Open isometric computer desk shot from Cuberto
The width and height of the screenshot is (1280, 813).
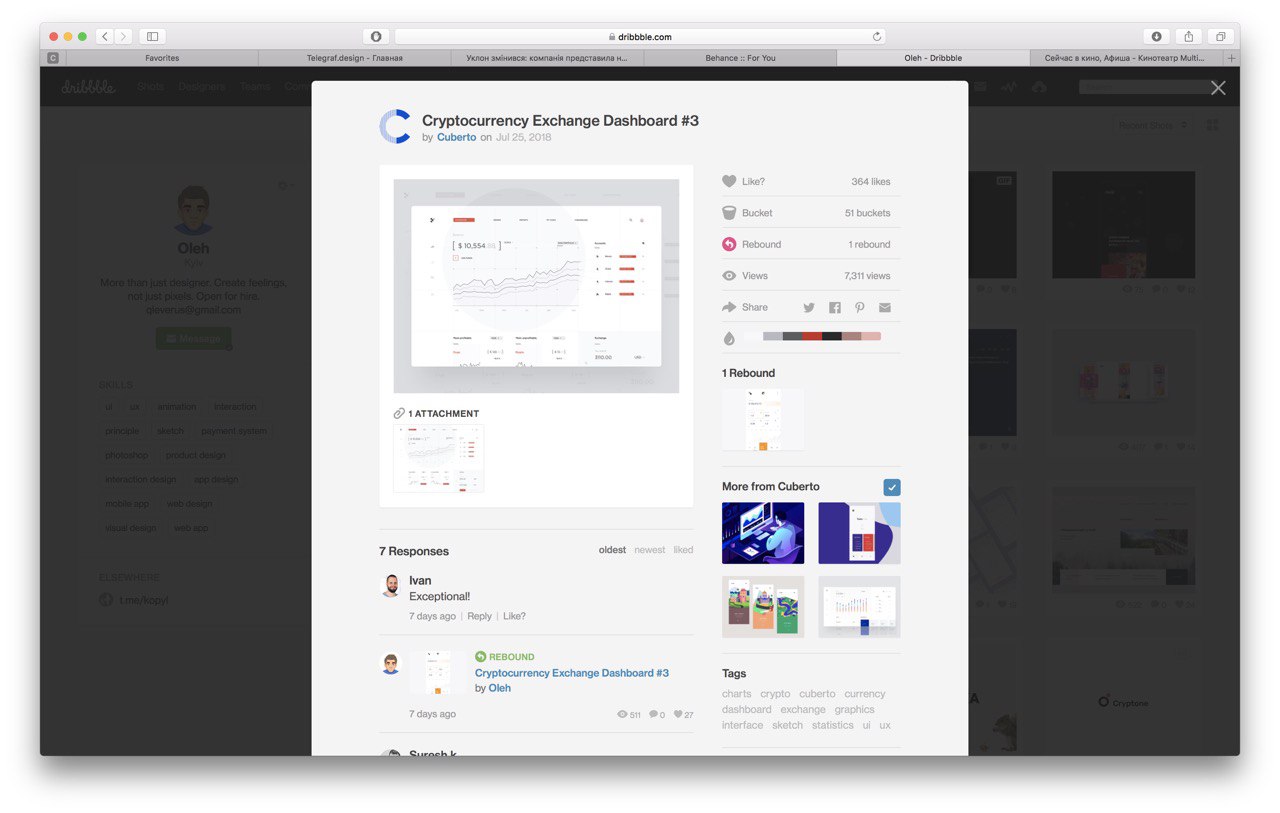(763, 533)
